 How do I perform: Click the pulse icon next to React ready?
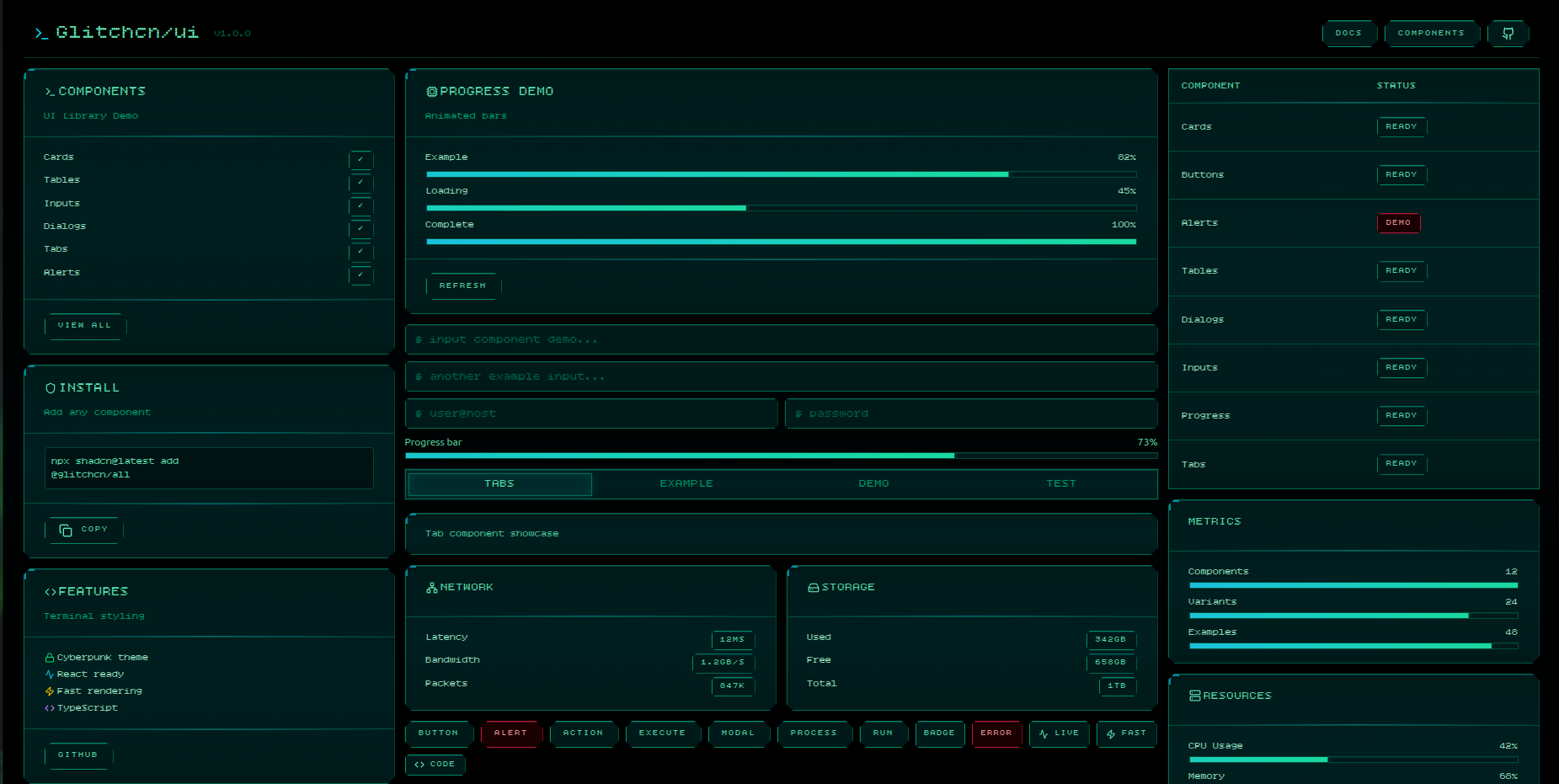coord(49,674)
